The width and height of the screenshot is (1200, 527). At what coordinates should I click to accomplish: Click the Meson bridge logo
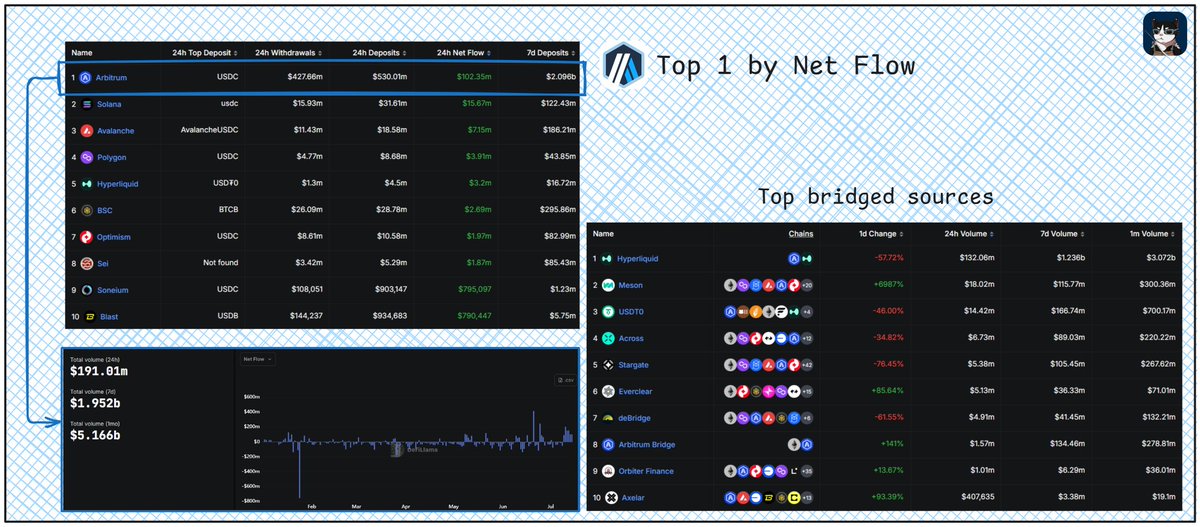click(x=608, y=285)
